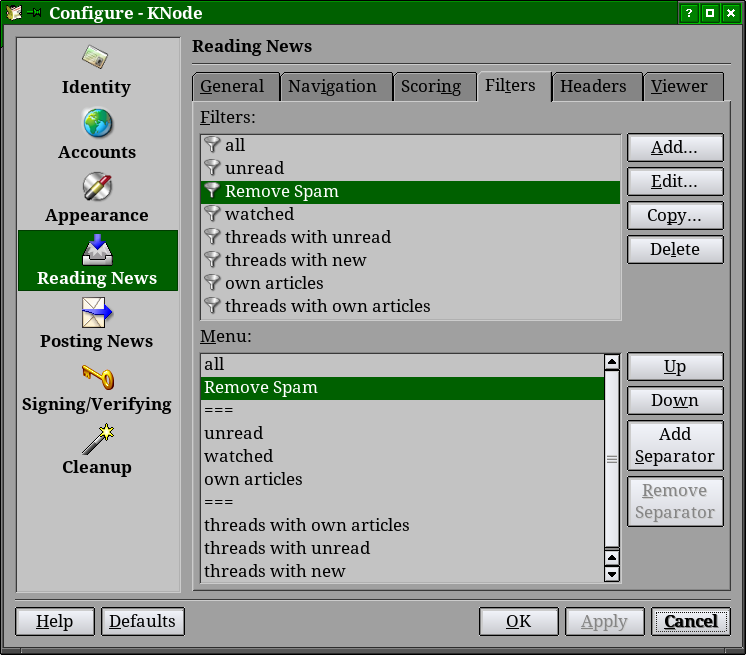
Task: Cancel the configuration dialog
Action: point(691,621)
